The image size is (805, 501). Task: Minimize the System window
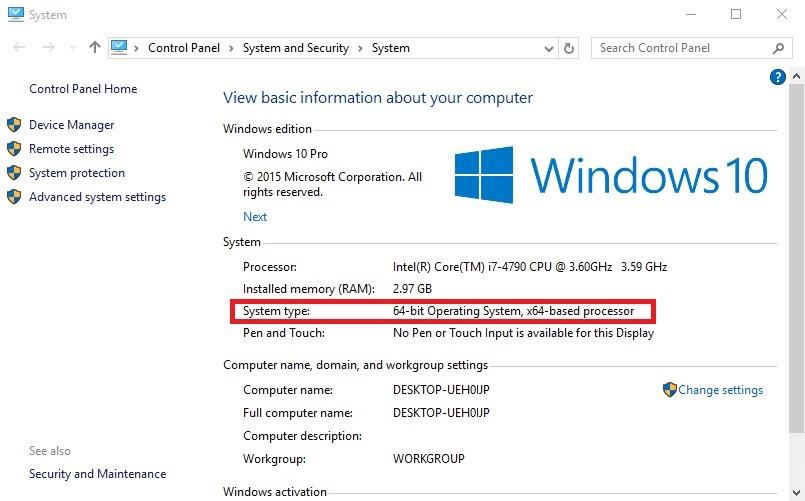click(691, 14)
